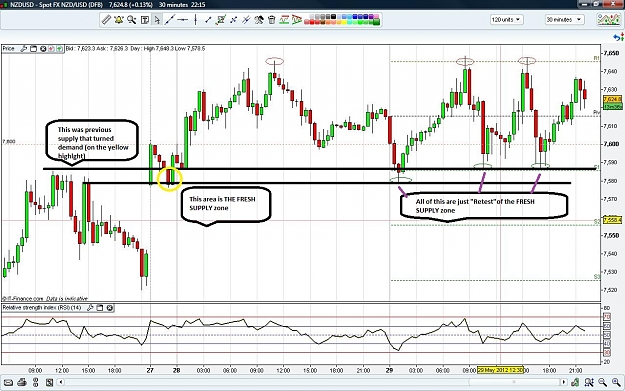
Task: Click the 'Relative strength index (RSI) (14)' label
Action: [x=42, y=308]
